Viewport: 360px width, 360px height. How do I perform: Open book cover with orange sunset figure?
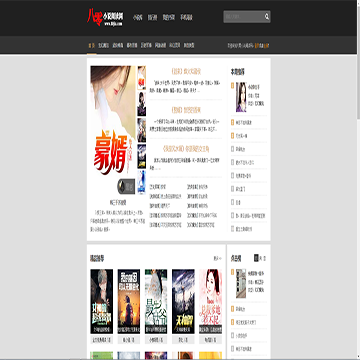coord(129,301)
